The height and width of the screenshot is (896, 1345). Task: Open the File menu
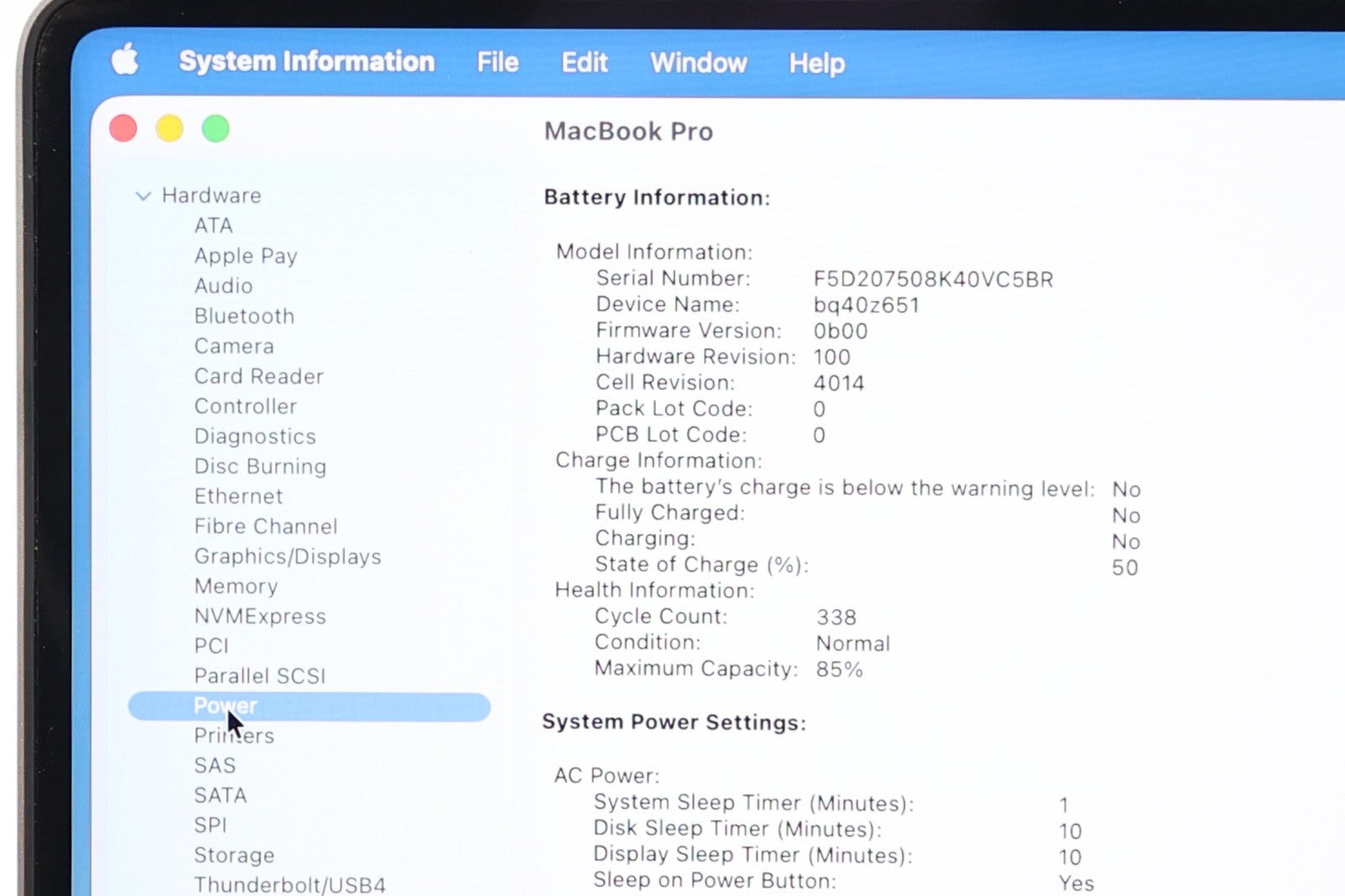coord(498,62)
